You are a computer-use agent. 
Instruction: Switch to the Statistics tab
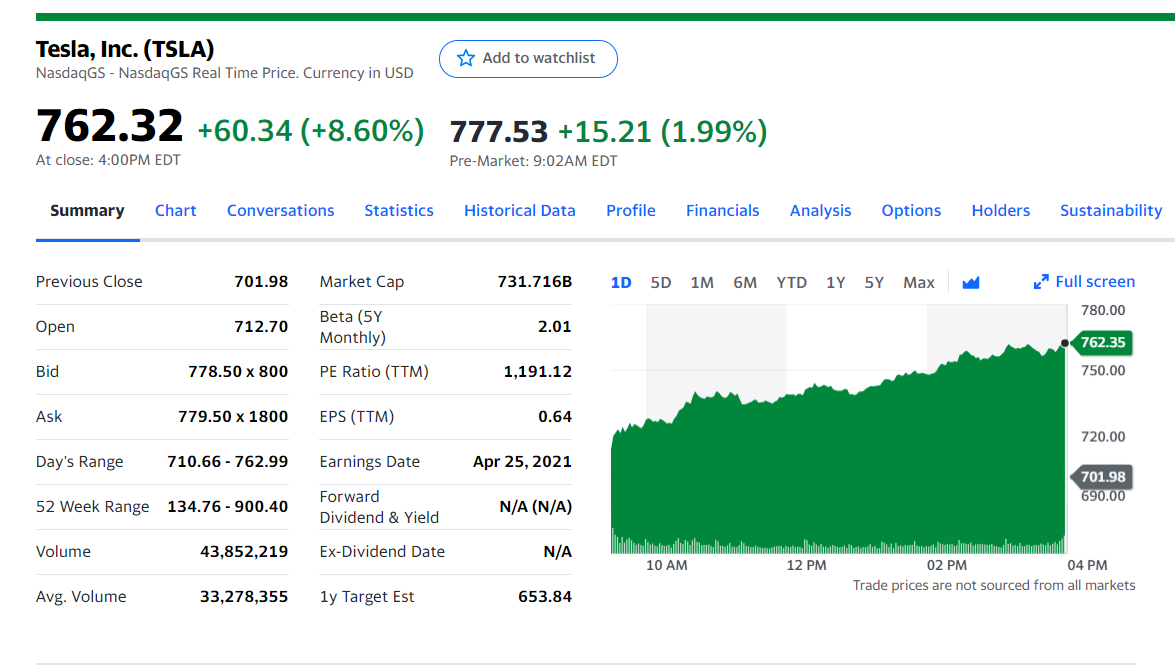point(399,211)
